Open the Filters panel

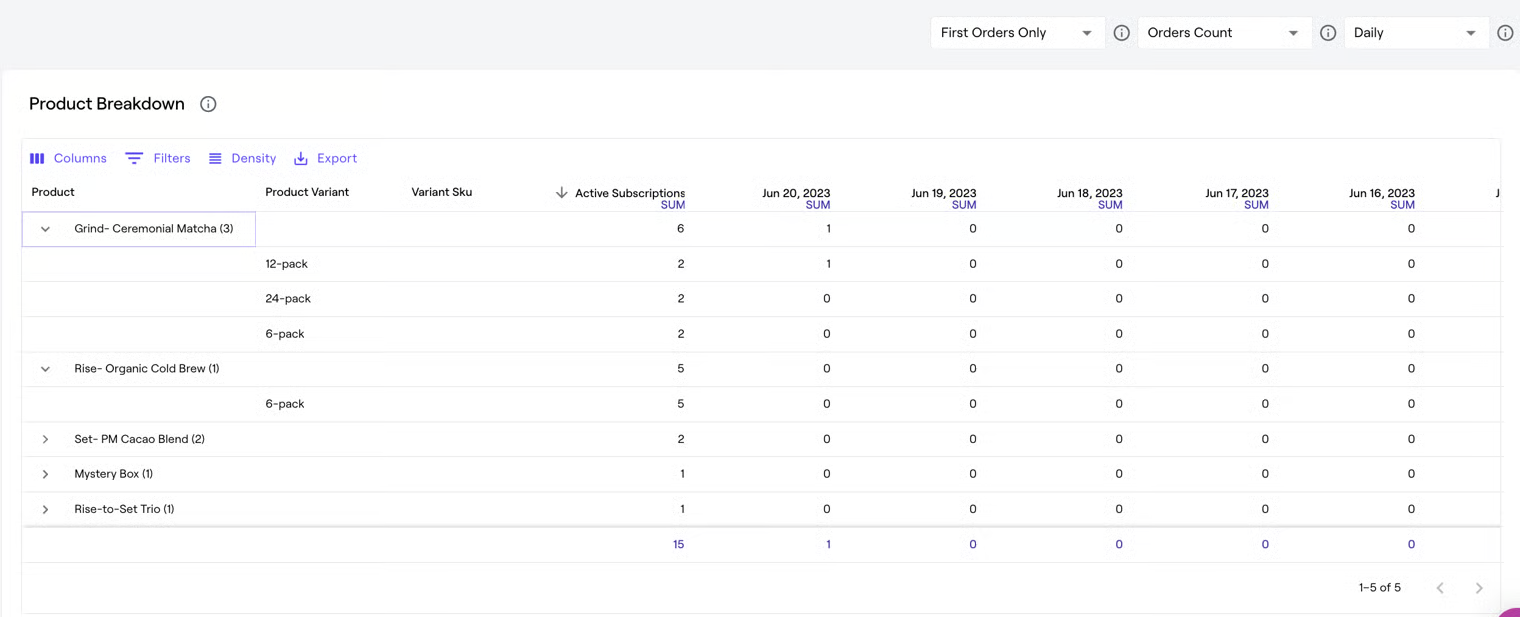tap(158, 158)
